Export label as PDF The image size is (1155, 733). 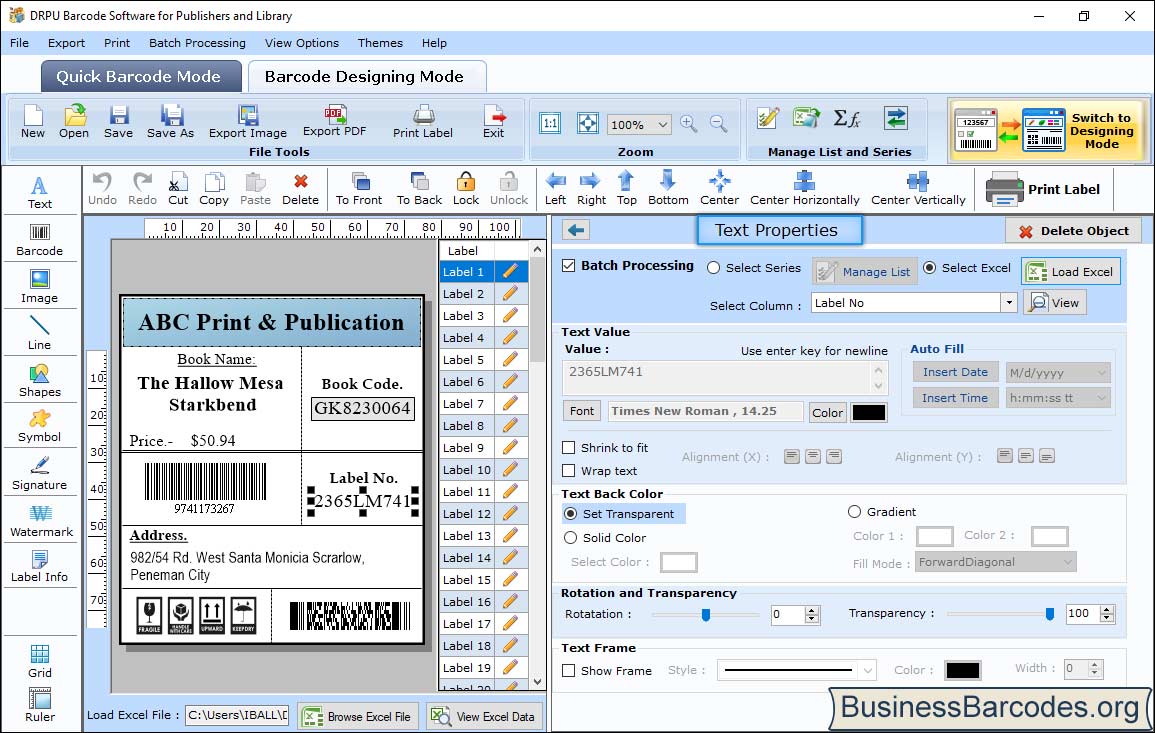point(334,122)
